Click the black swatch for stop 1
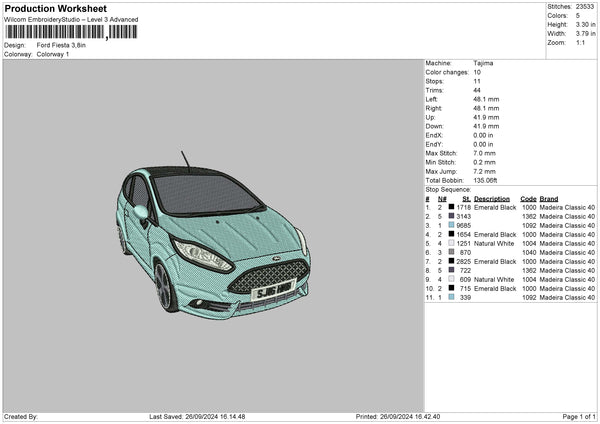This screenshot has width=600, height=424. [x=452, y=207]
